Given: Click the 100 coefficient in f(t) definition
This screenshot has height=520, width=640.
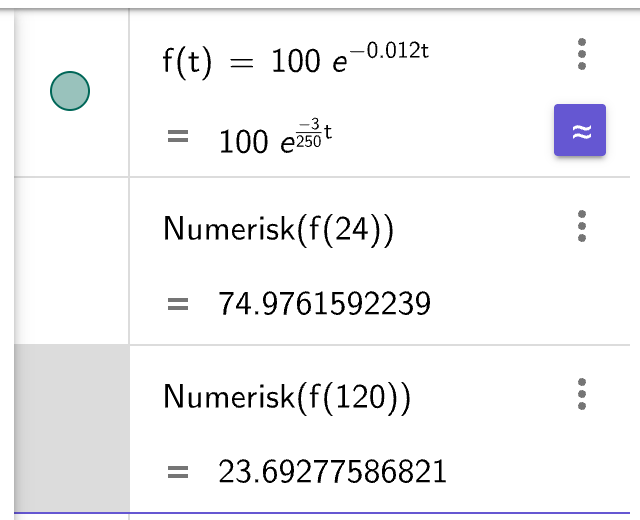Looking at the screenshot, I should (296, 61).
